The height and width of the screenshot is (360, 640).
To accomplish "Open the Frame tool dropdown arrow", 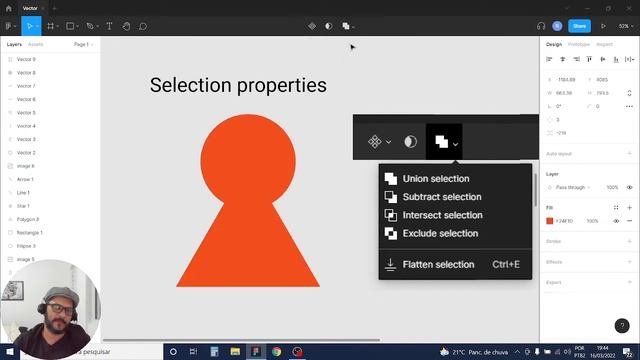I will pos(58,27).
